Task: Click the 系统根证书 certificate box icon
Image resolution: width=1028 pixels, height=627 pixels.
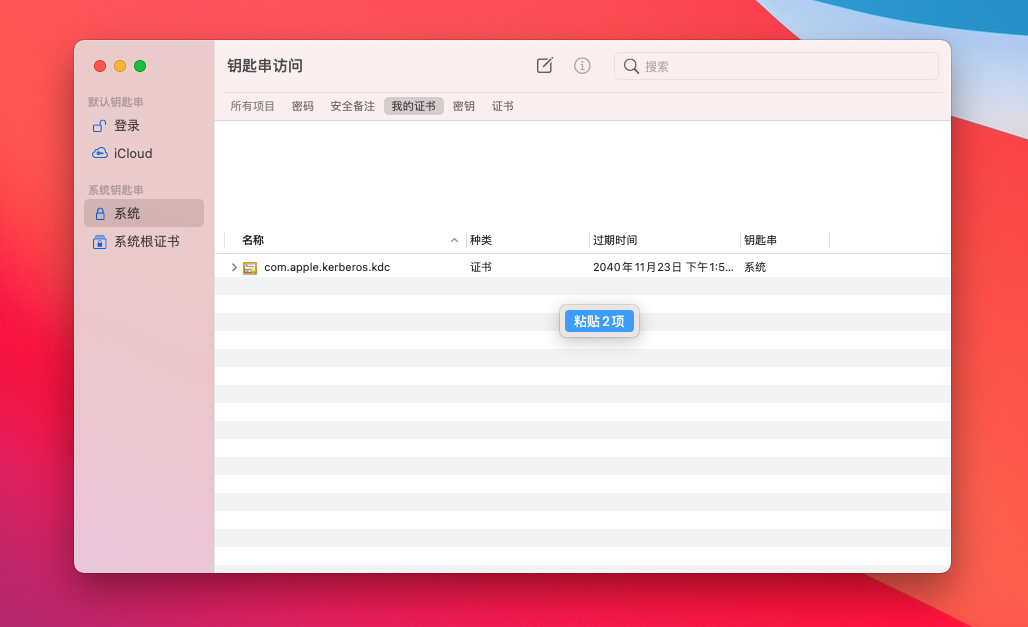Action: tap(99, 242)
